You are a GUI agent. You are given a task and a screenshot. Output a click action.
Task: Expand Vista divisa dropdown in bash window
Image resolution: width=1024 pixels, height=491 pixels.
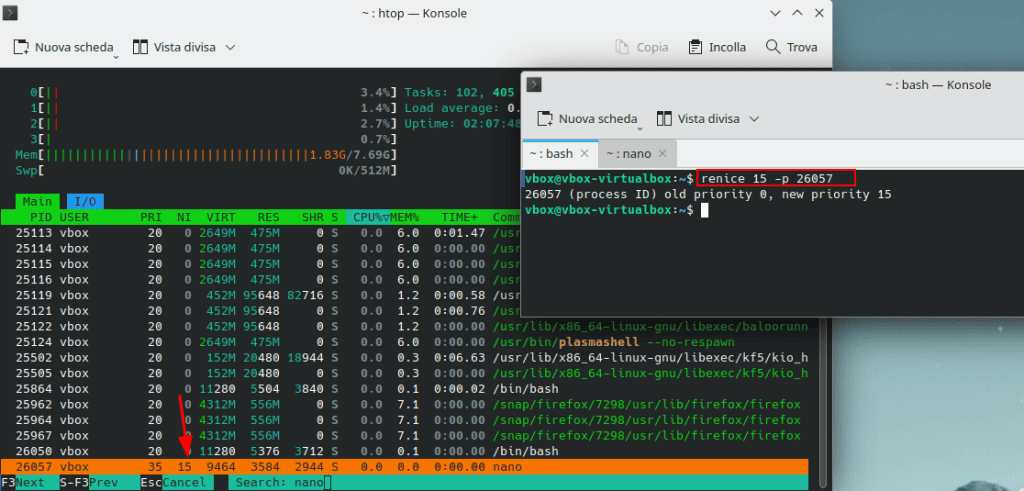[x=755, y=119]
